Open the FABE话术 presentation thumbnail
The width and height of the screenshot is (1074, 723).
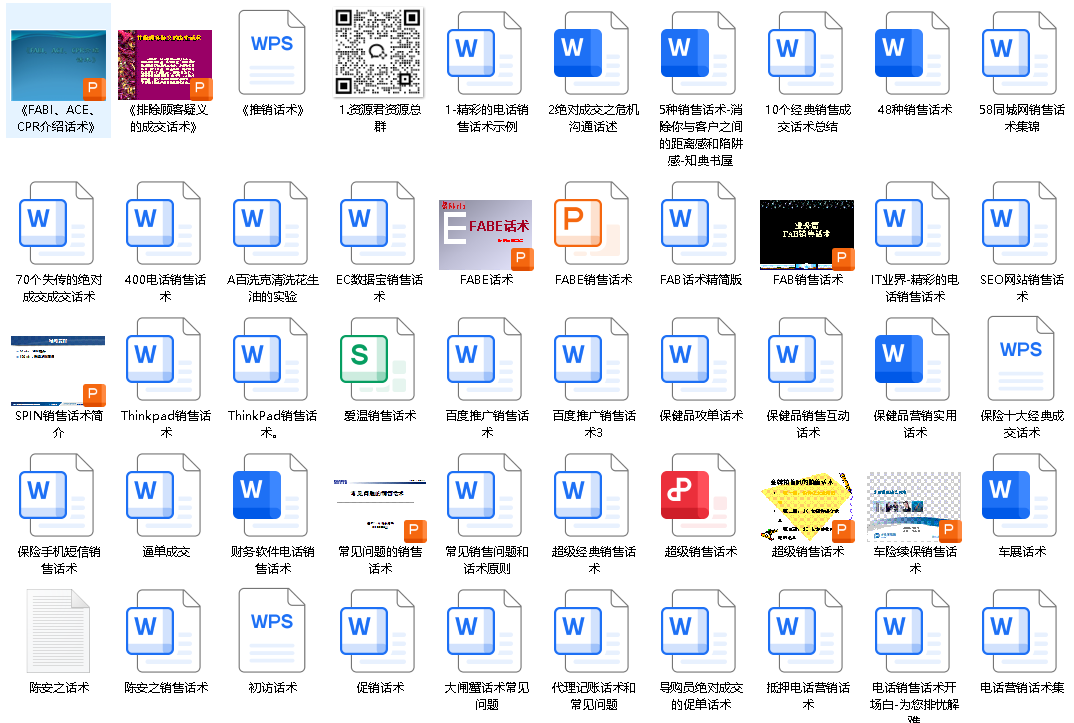click(x=486, y=235)
